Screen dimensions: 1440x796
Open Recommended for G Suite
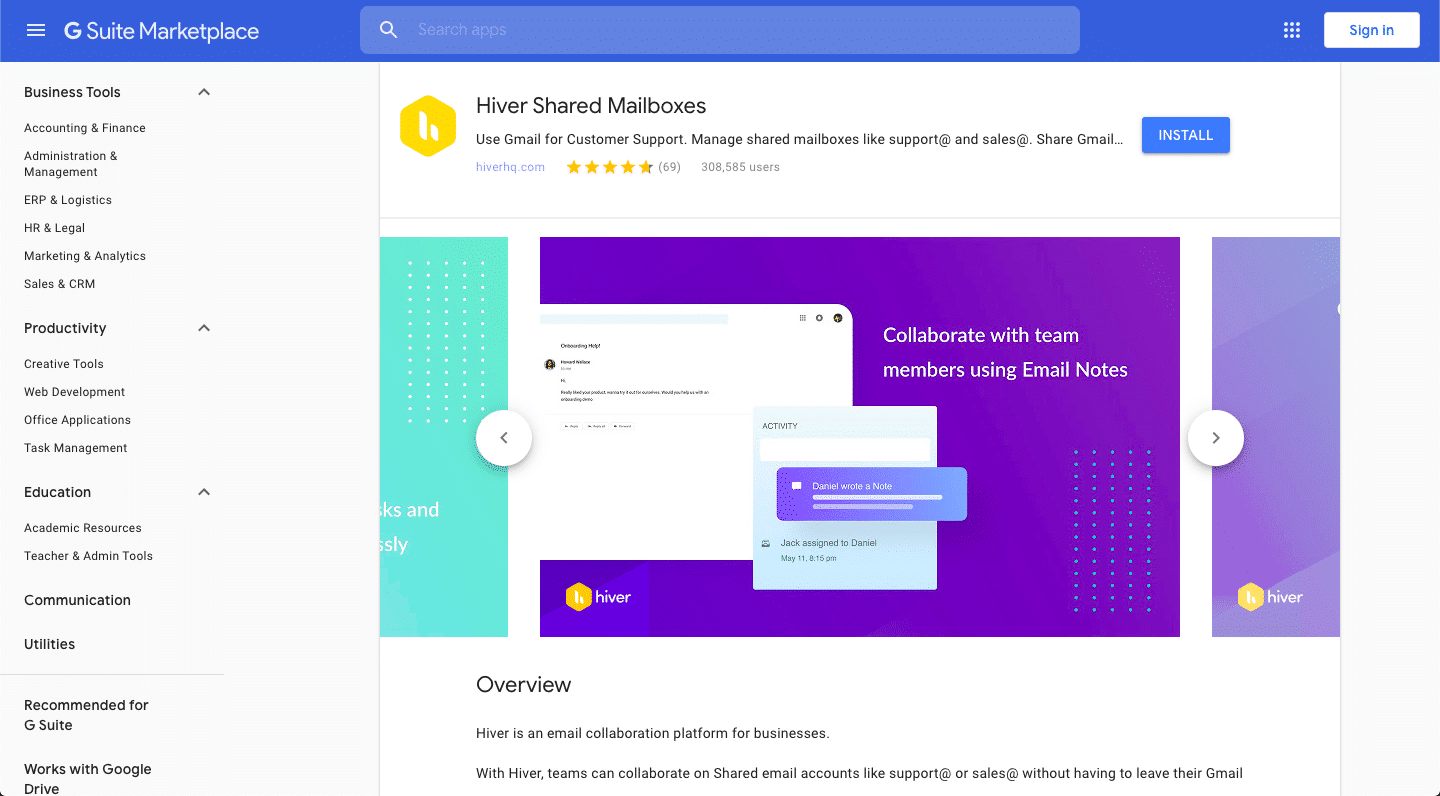click(86, 715)
